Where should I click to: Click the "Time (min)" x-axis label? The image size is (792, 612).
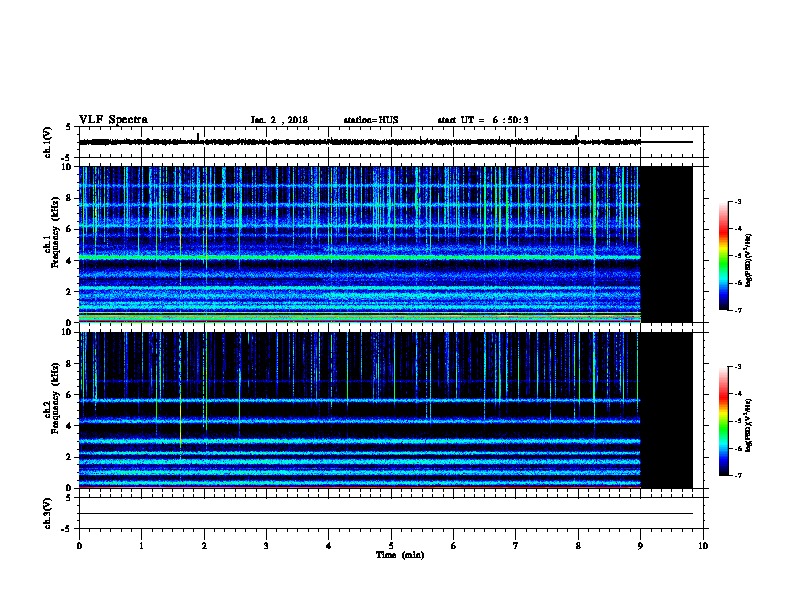[400, 555]
